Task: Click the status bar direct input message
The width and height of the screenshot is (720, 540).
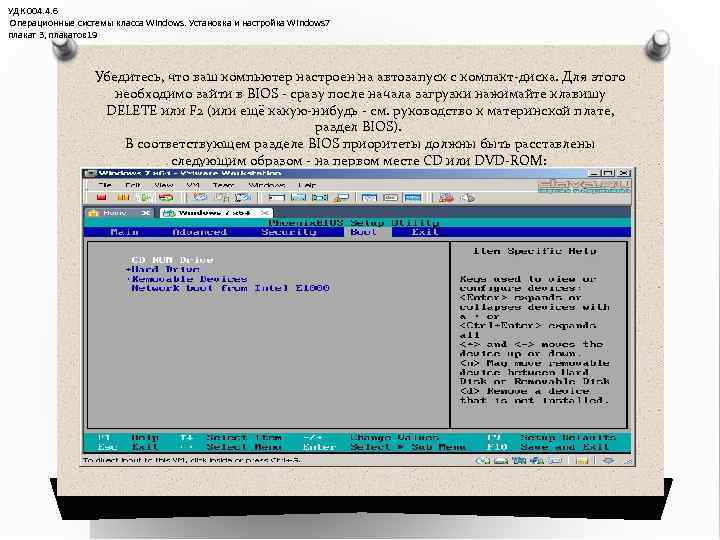Action: tap(191, 460)
